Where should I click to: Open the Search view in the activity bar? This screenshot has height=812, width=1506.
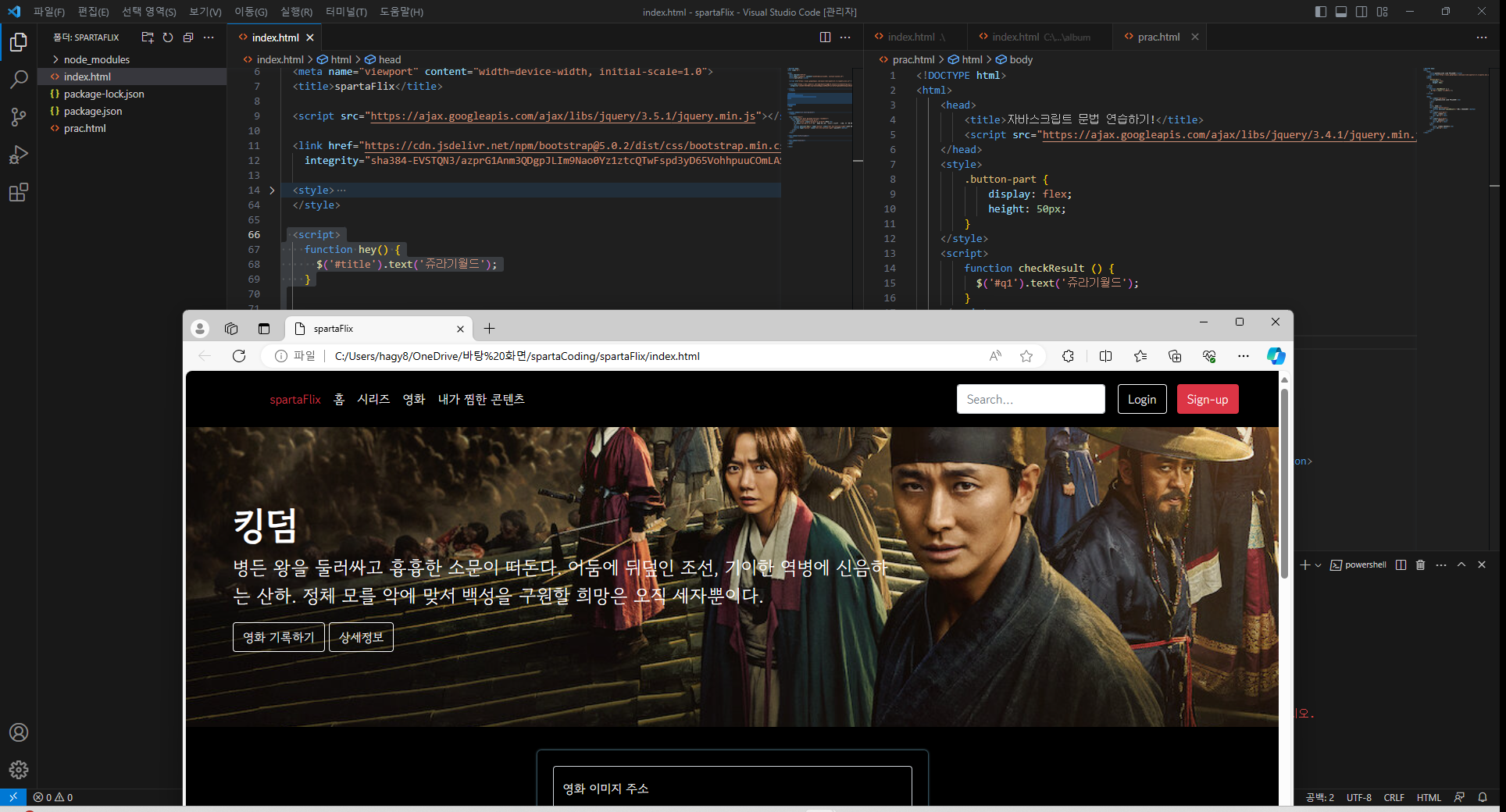[x=19, y=80]
